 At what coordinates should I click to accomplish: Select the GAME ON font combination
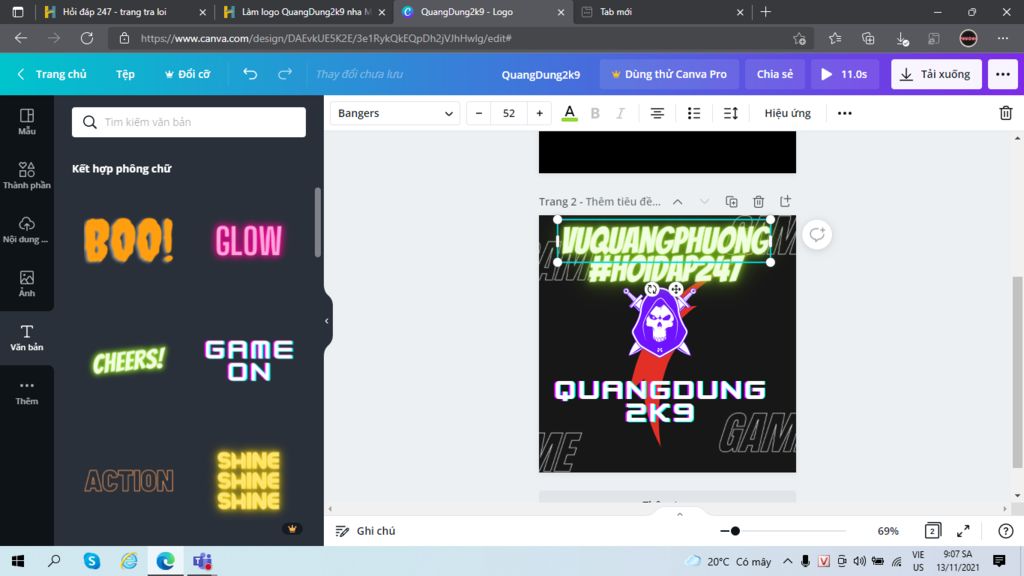249,360
